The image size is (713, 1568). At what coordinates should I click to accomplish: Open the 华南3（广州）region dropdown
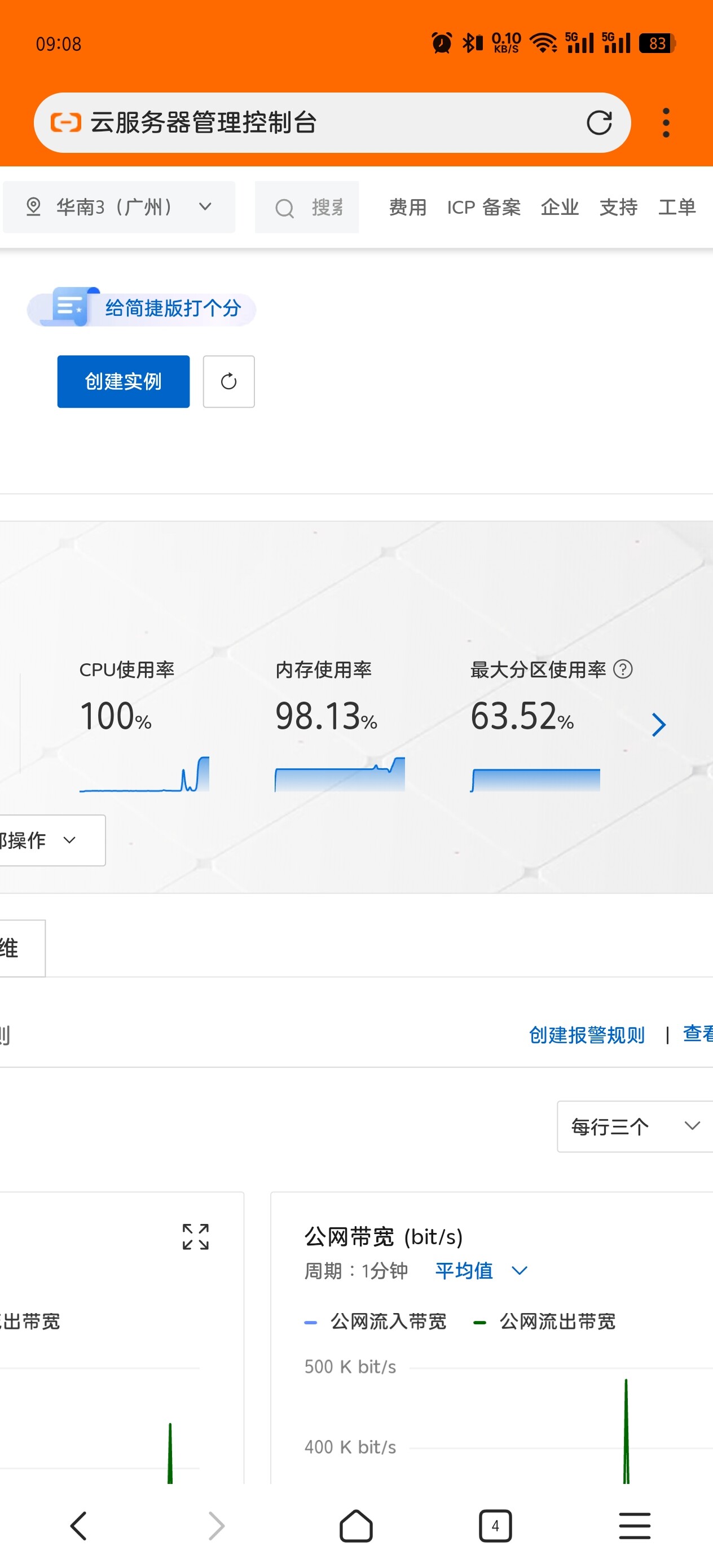(x=118, y=207)
